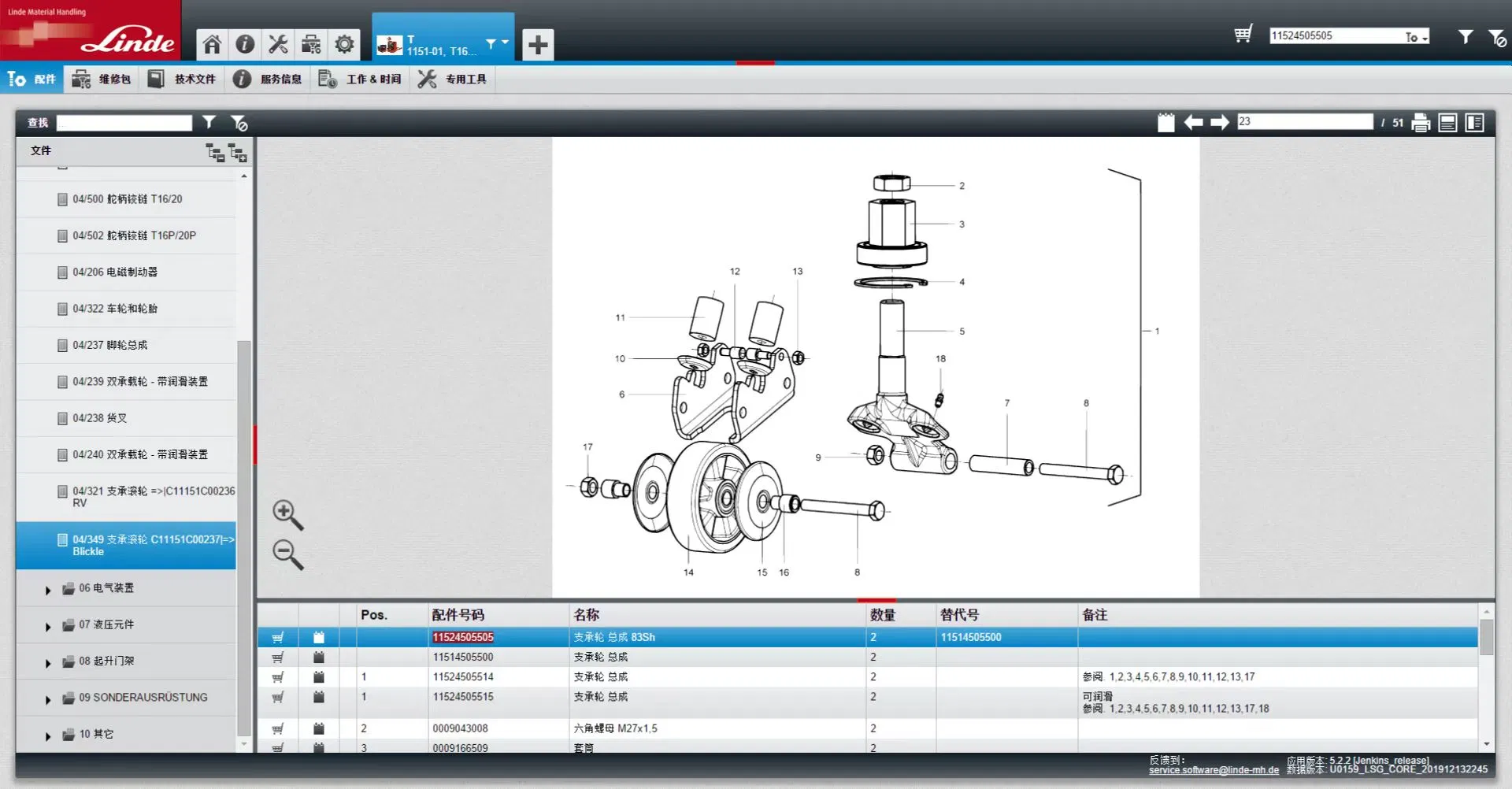Add part 11514505500 to cart

pos(278,657)
